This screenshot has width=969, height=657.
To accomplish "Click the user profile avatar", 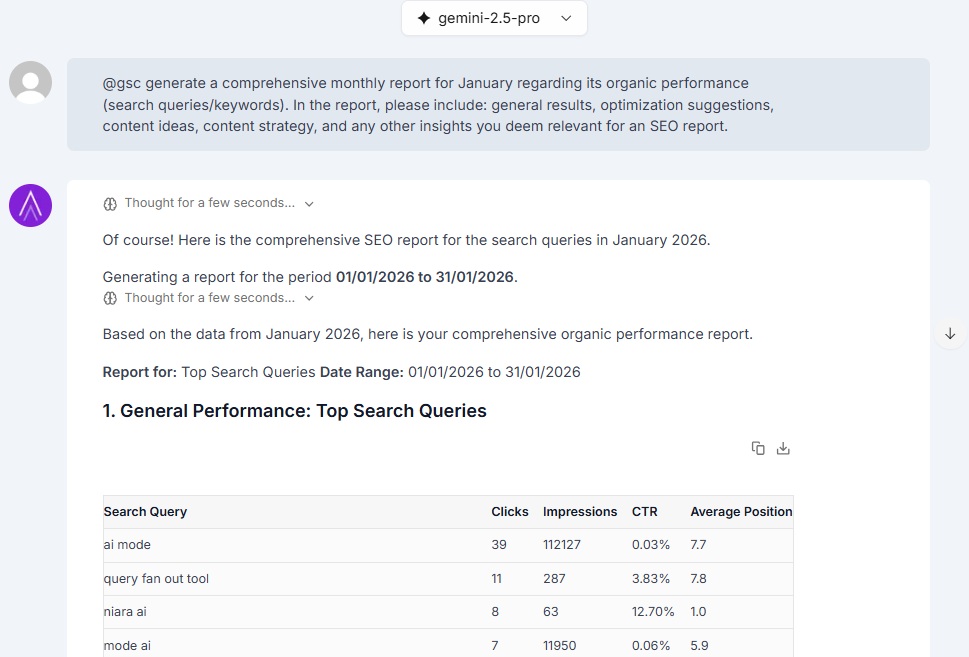I will 30,82.
